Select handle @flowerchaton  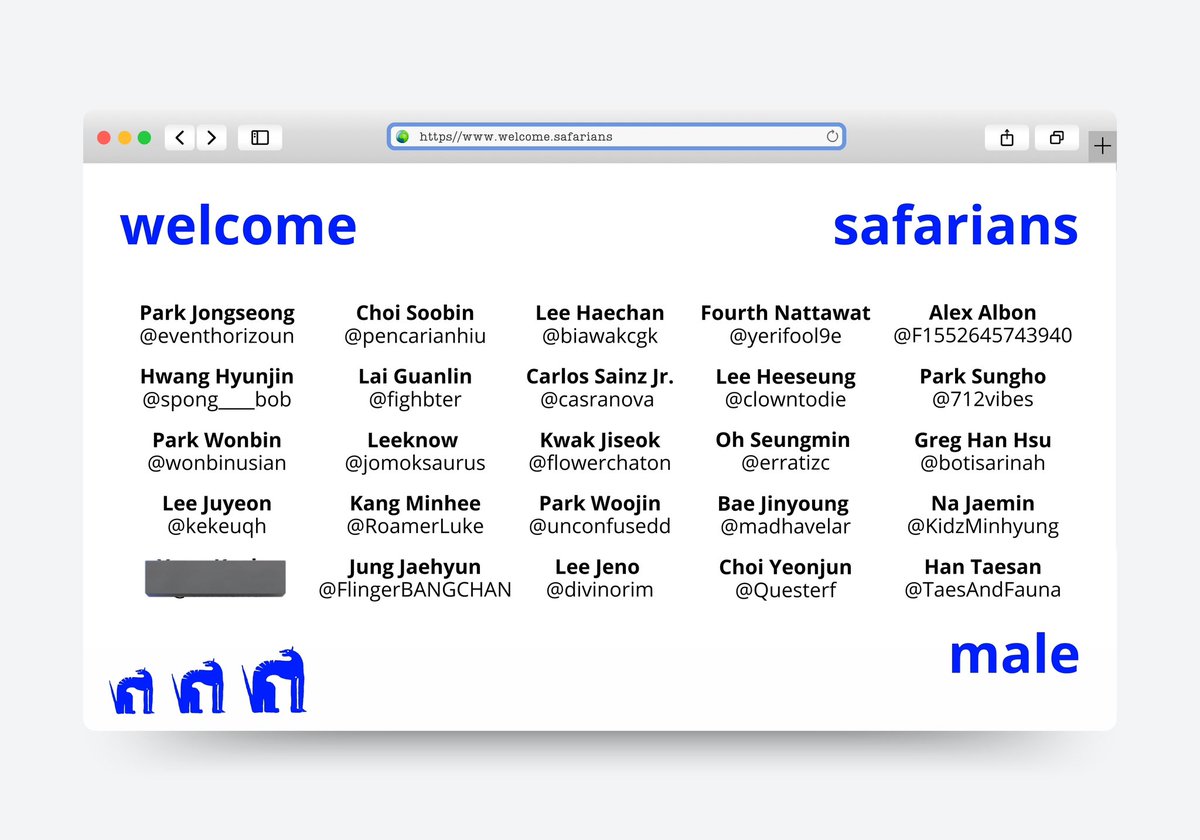click(600, 463)
